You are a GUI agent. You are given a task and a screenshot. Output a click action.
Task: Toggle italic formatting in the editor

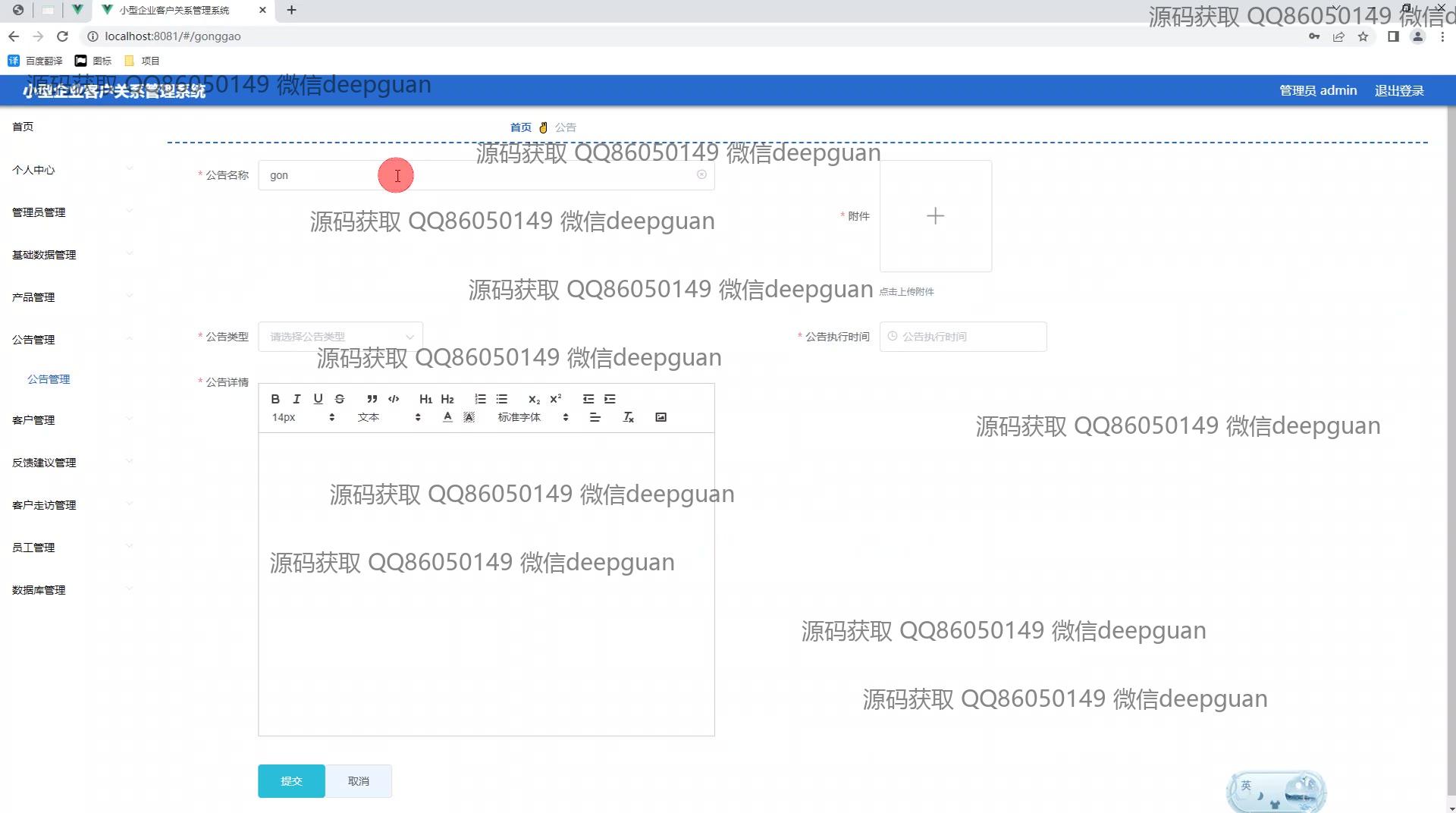(x=297, y=399)
